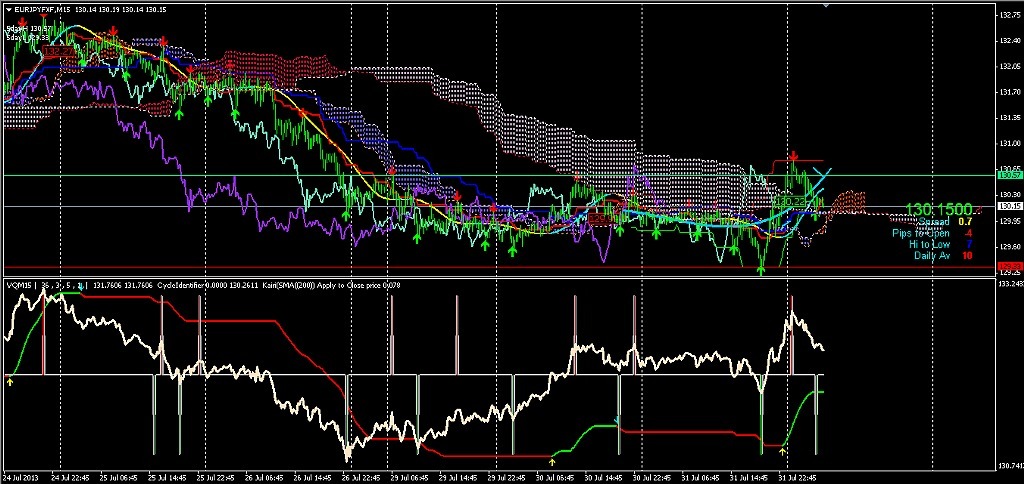Click the small red icon right of 130.1500
The height and width of the screenshot is (484, 1024).
coord(980,209)
